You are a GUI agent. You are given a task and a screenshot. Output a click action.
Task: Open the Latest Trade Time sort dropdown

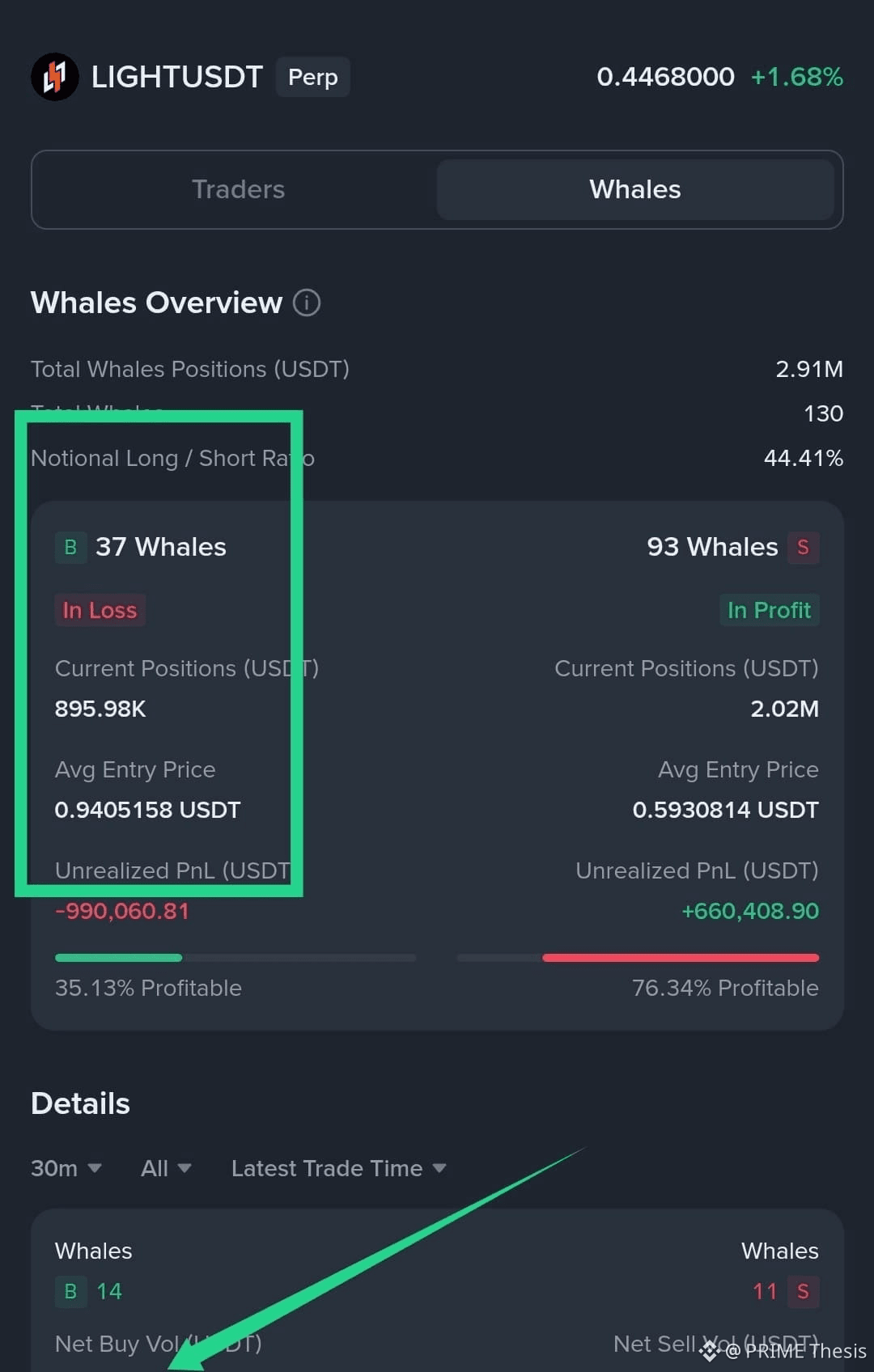click(x=337, y=1167)
